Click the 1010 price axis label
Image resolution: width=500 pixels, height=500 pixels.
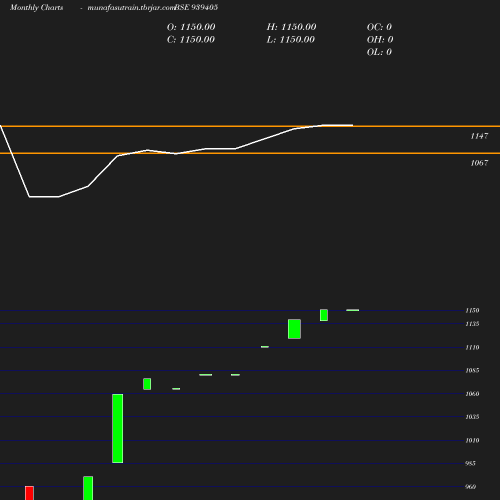click(x=472, y=440)
